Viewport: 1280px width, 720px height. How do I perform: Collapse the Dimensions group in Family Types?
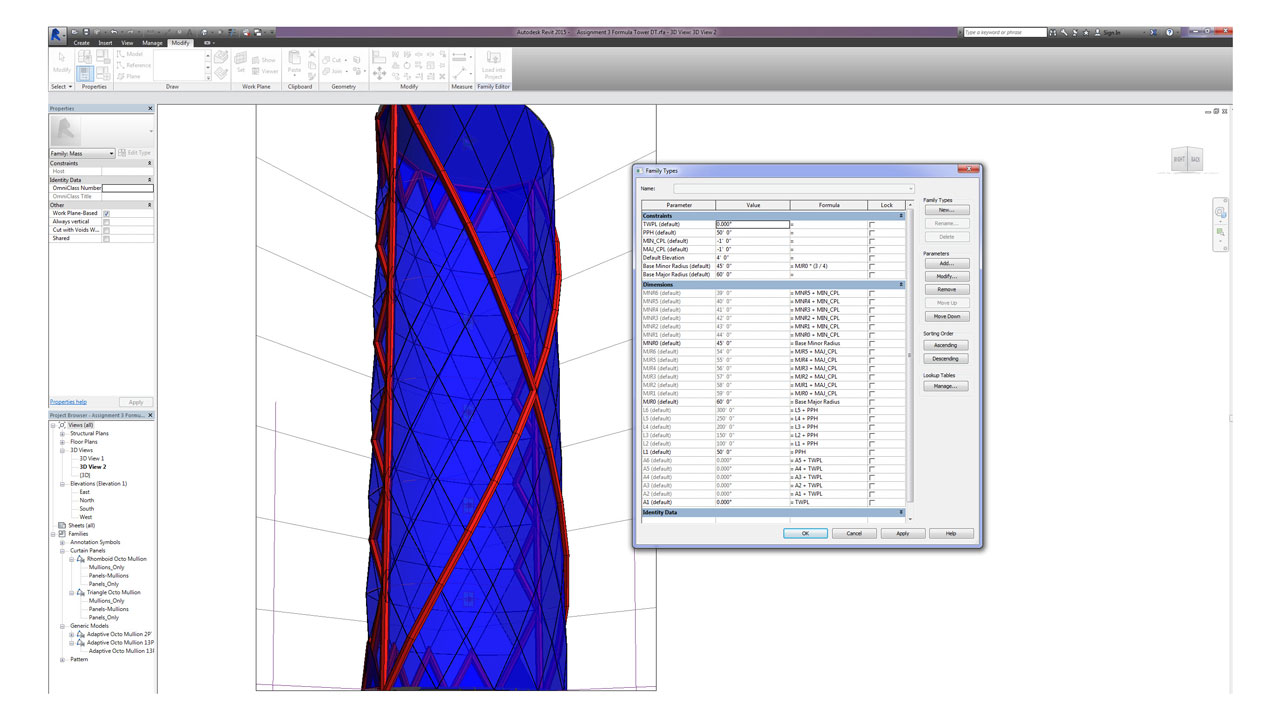click(x=901, y=285)
